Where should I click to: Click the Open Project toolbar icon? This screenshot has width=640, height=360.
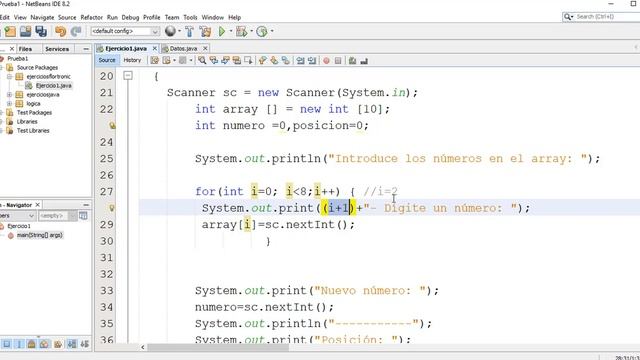[25, 31]
